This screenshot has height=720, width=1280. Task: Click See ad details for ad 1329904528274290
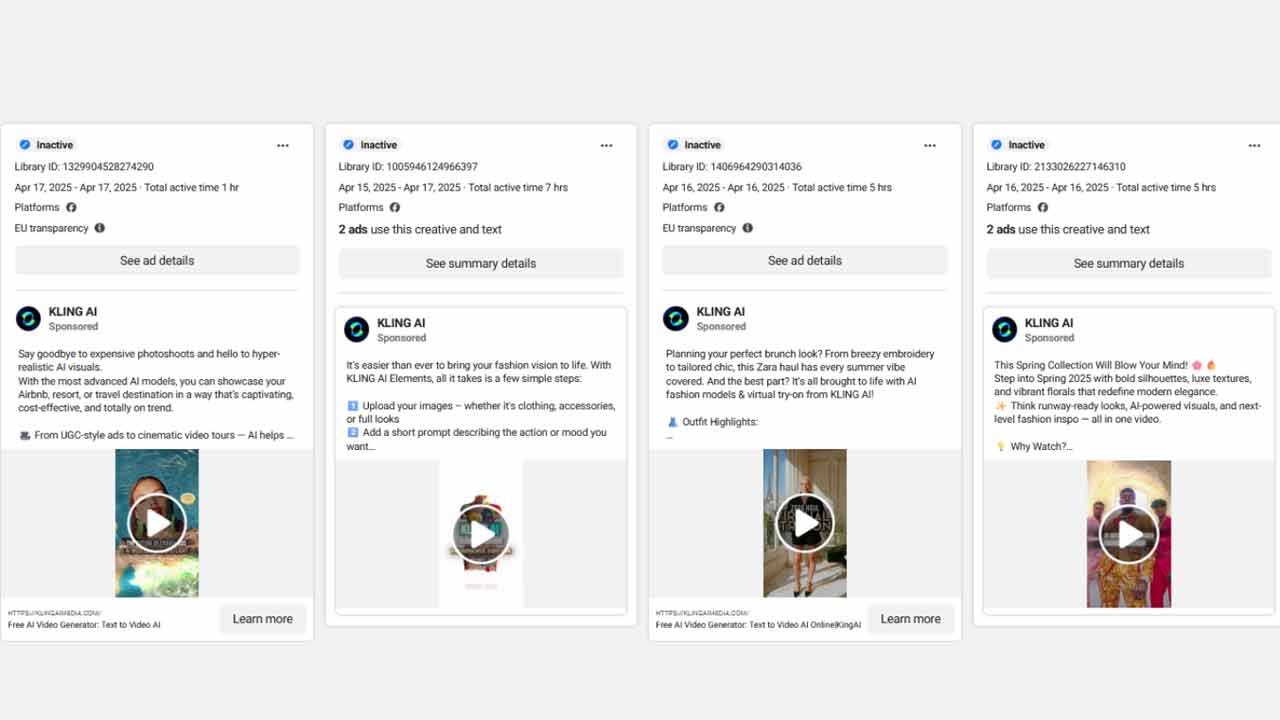(157, 261)
